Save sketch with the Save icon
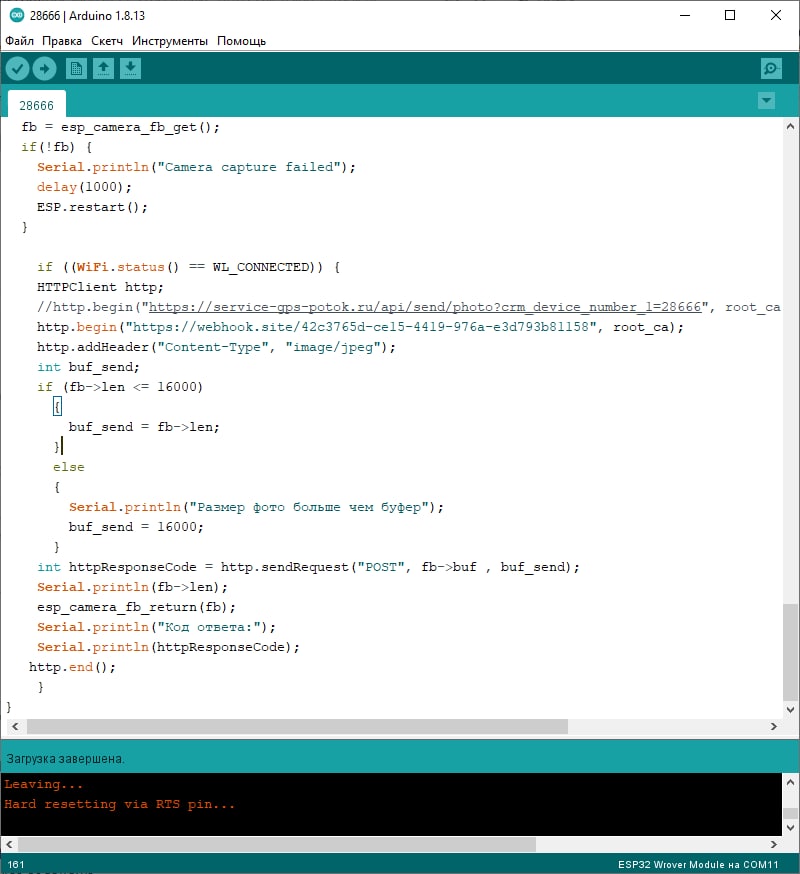This screenshot has width=800, height=874. pos(130,69)
